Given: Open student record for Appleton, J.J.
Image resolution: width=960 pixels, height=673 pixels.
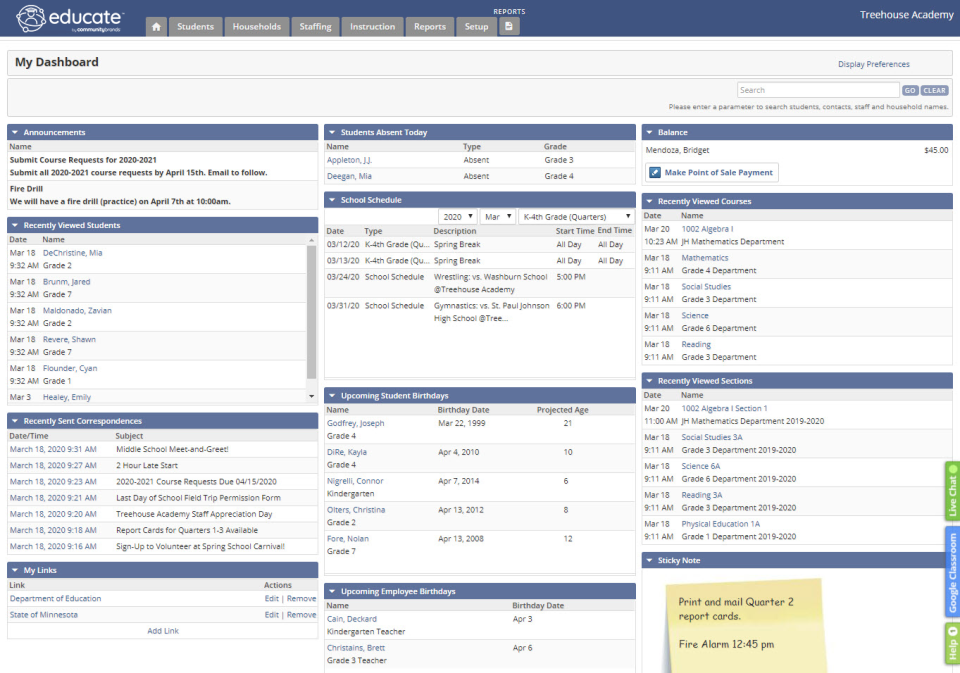Looking at the screenshot, I should click(354, 159).
